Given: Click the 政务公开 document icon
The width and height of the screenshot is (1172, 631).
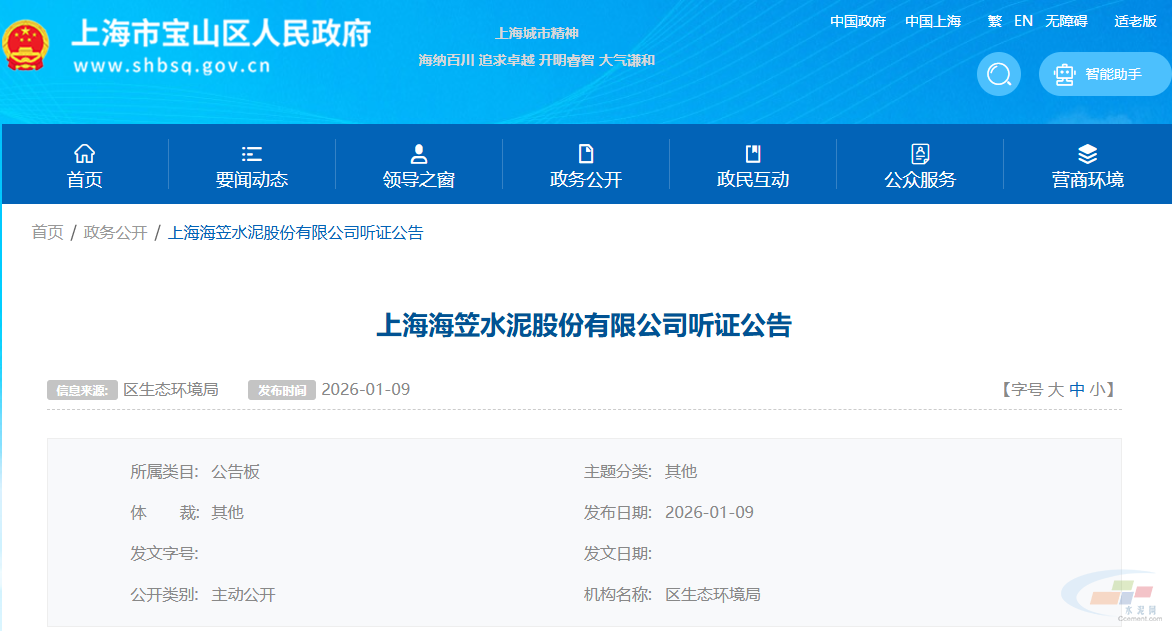Looking at the screenshot, I should (x=586, y=153).
